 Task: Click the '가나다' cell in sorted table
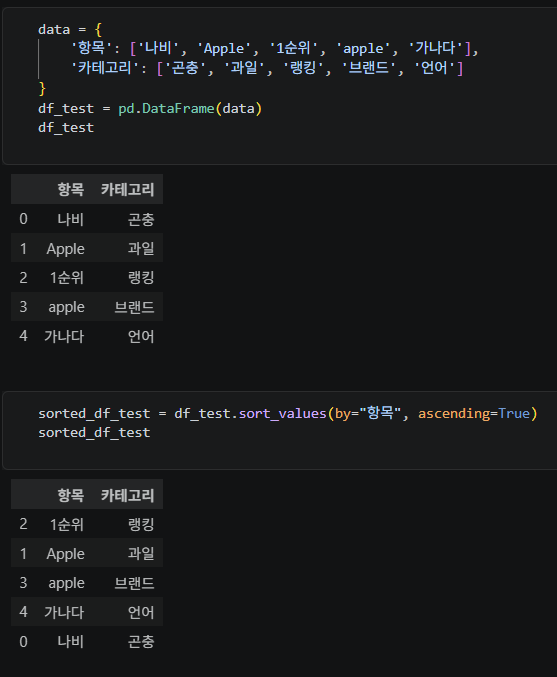pyautogui.click(x=64, y=612)
